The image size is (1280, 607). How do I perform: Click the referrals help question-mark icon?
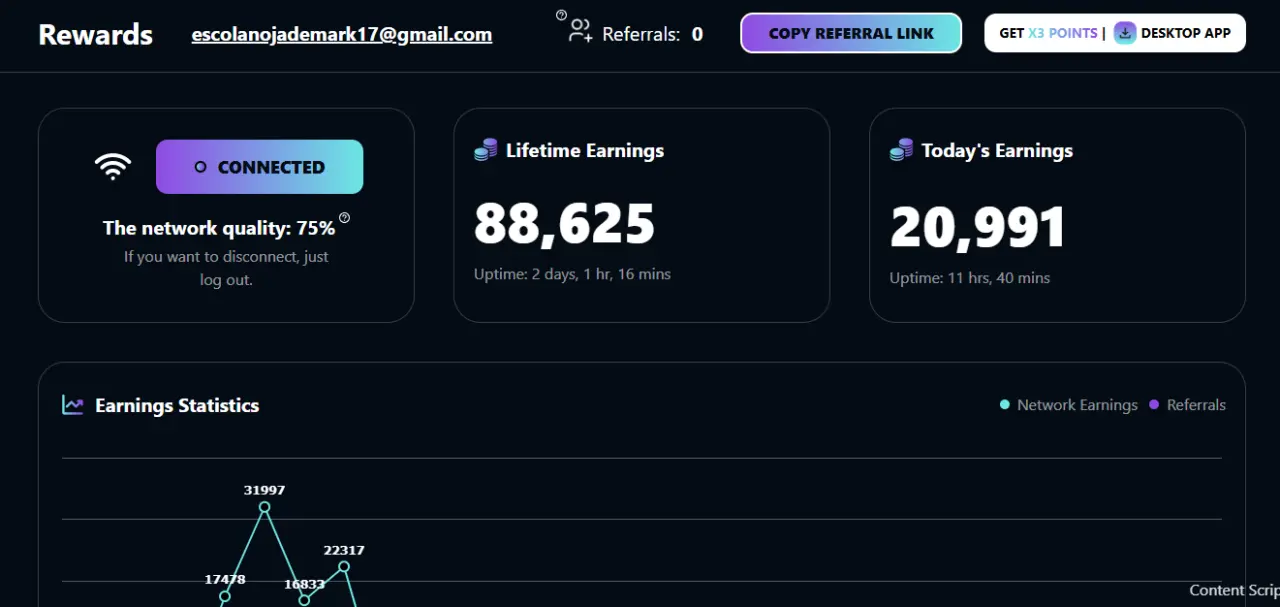point(561,15)
